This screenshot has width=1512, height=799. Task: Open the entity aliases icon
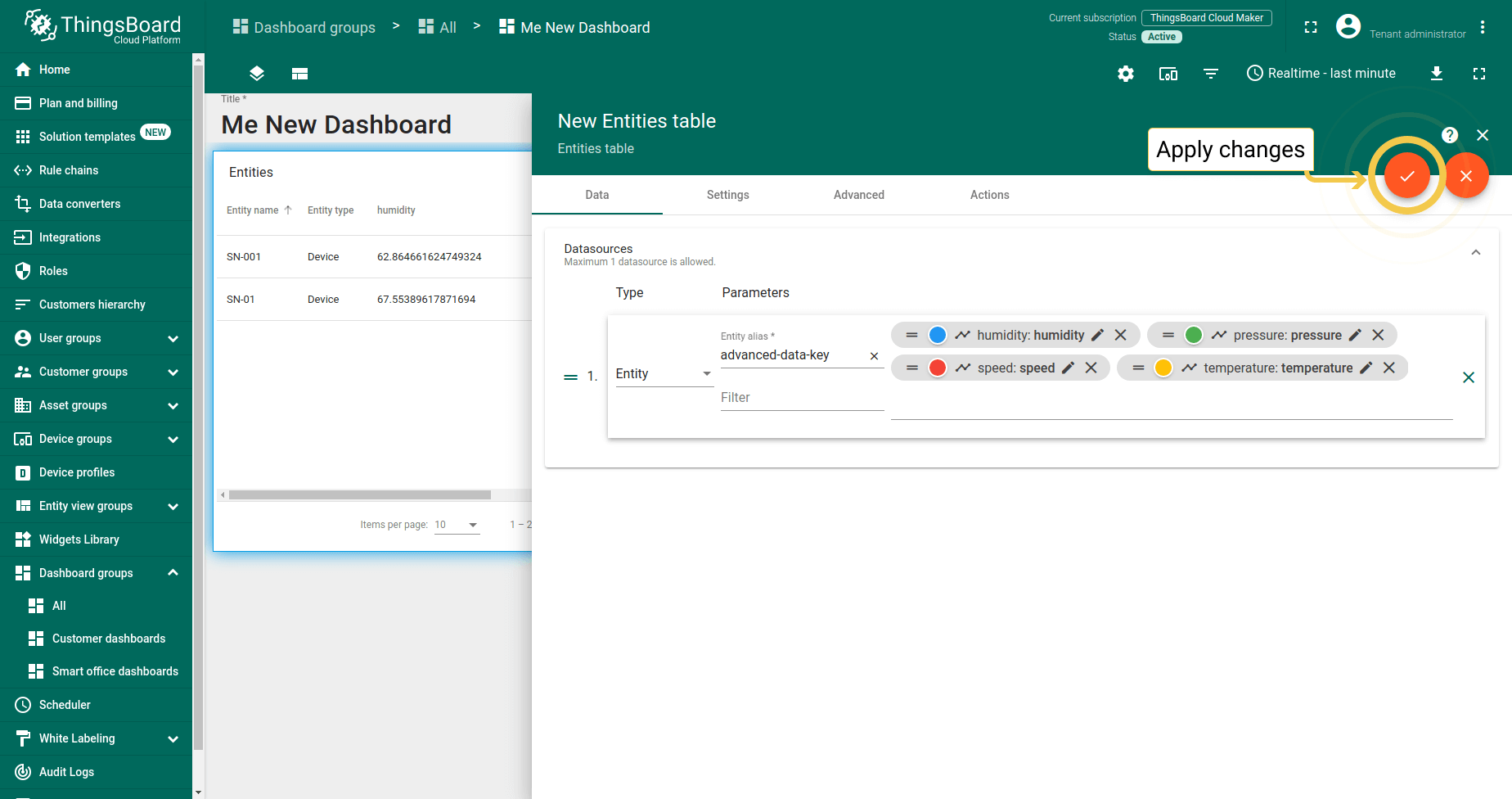(x=1168, y=74)
